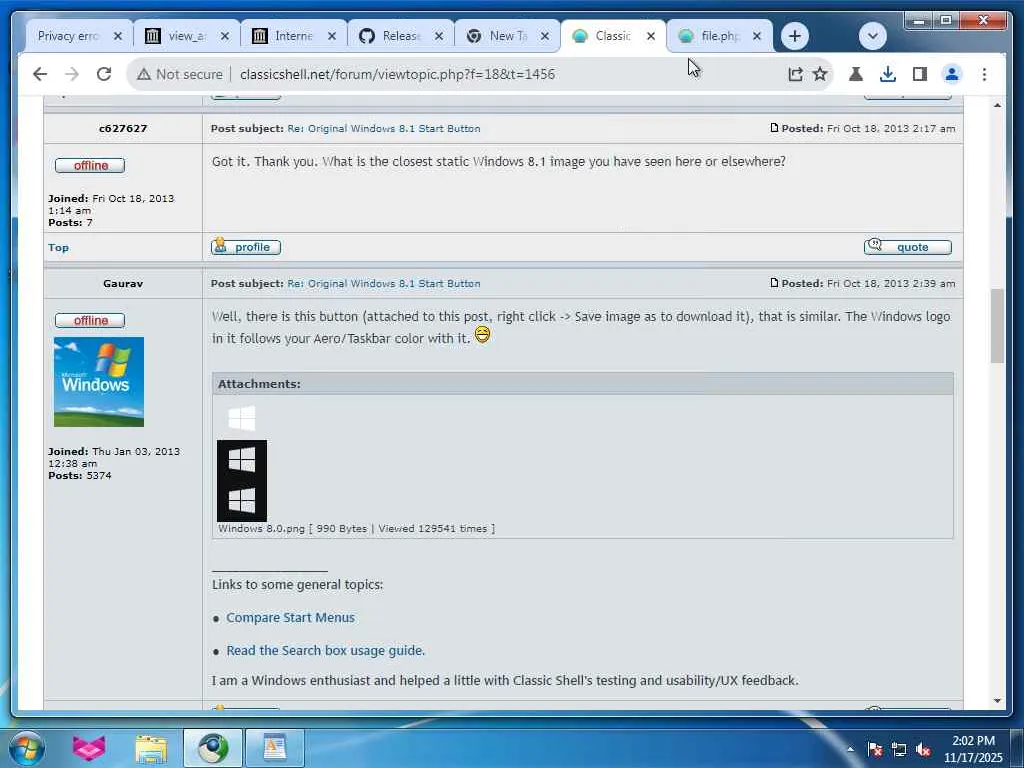The width and height of the screenshot is (1024, 768).
Task: Click the scrollbar up arrow
Action: point(997,105)
